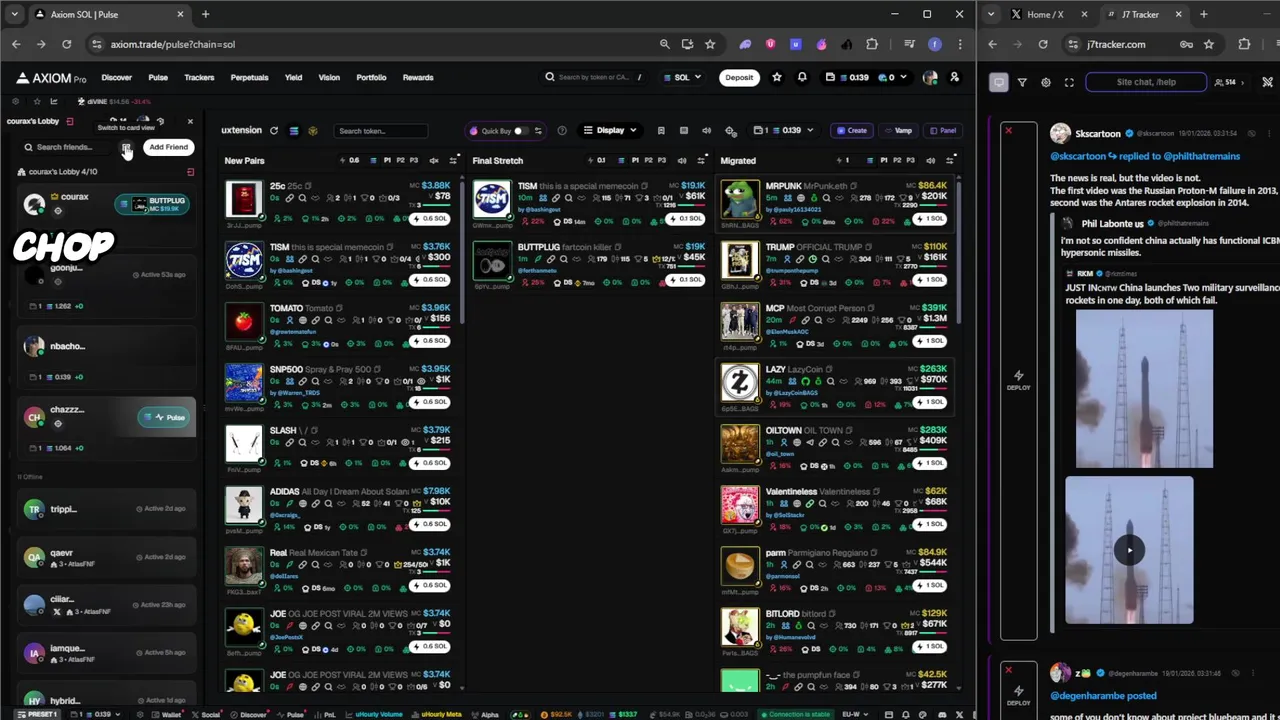Open the user avatar in header

click(930, 77)
